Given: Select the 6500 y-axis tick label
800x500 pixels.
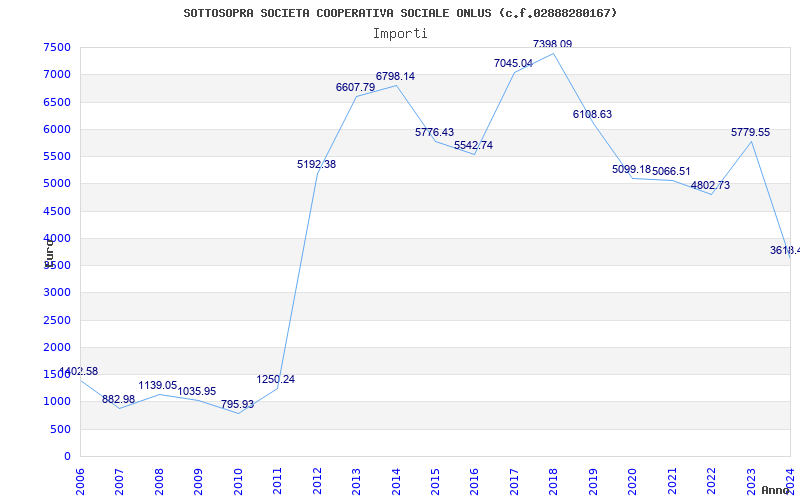Looking at the screenshot, I should pos(57,102).
